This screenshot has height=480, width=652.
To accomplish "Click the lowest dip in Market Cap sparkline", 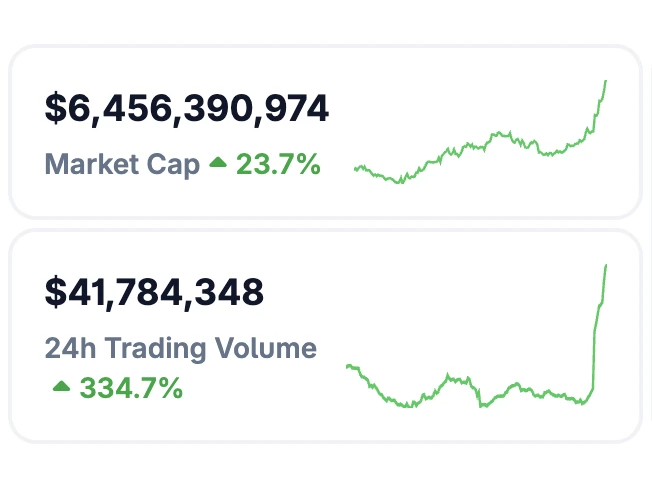I will [401, 183].
